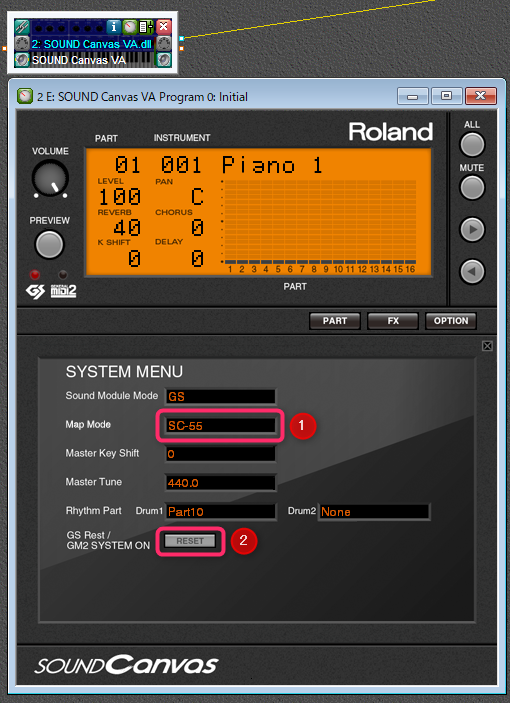The width and height of the screenshot is (510, 703).
Task: Click the VOLUME knob
Action: 50,179
